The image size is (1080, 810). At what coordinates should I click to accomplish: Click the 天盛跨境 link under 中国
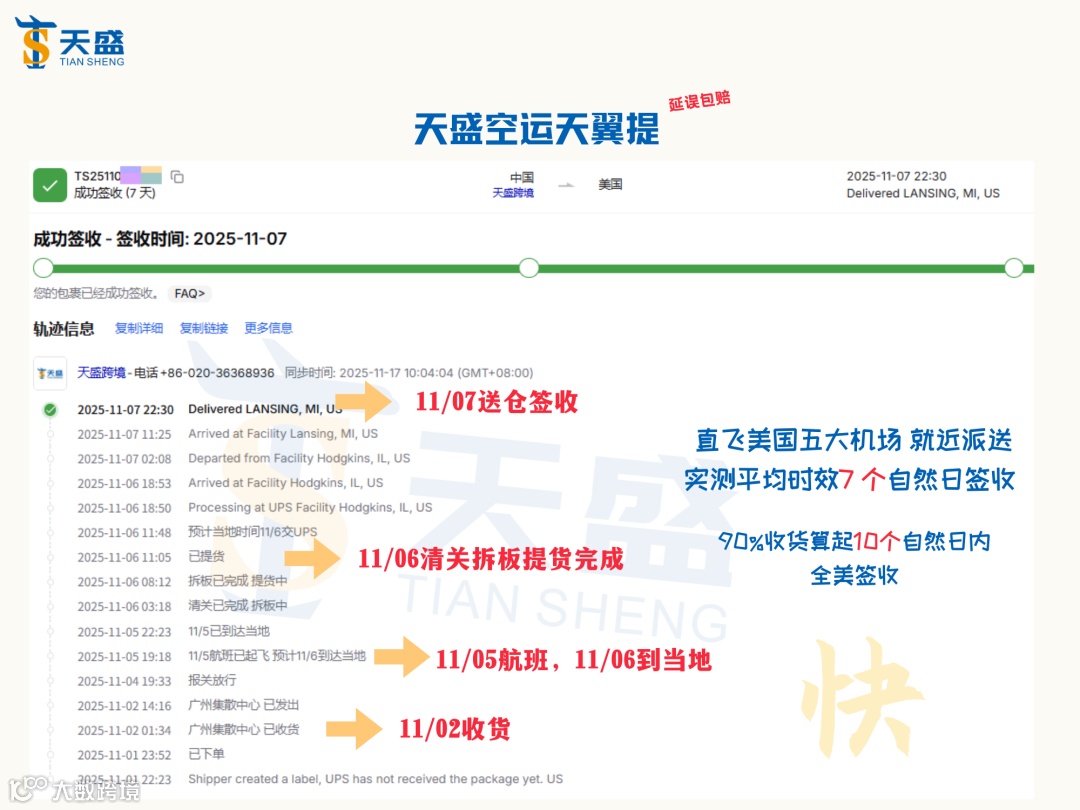[512, 193]
